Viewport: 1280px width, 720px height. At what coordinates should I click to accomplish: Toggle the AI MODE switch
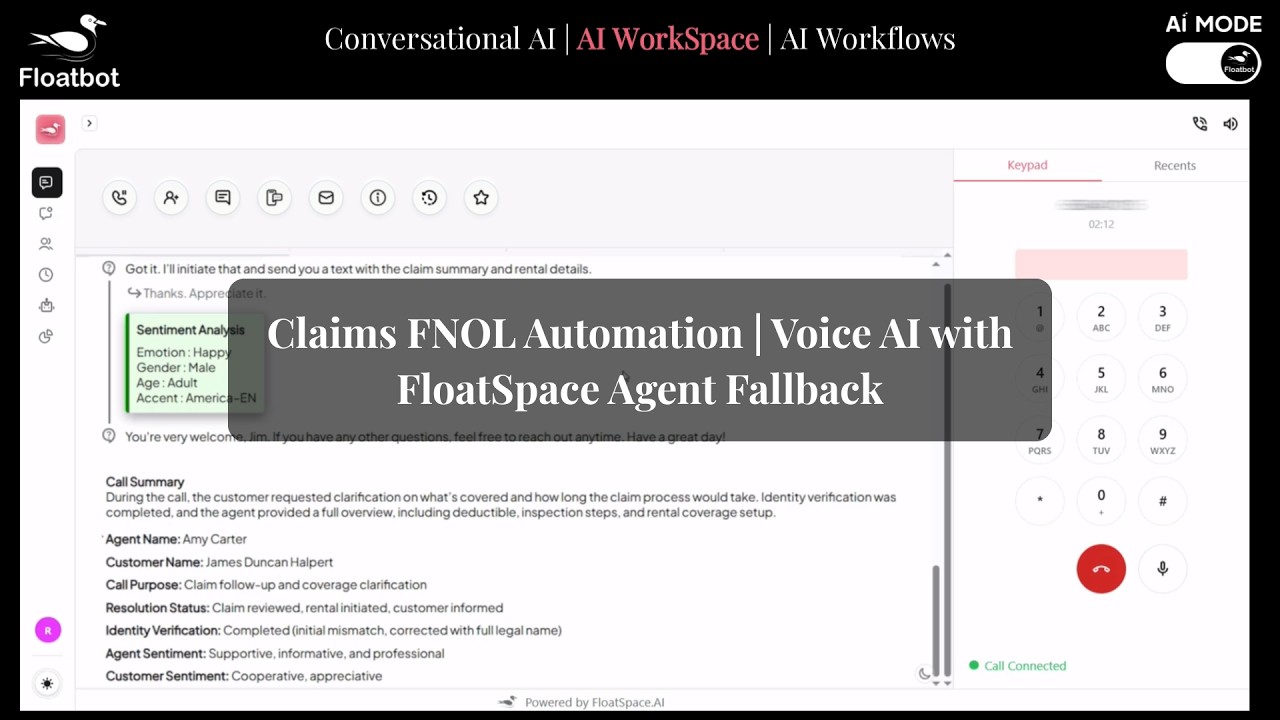pos(1213,63)
